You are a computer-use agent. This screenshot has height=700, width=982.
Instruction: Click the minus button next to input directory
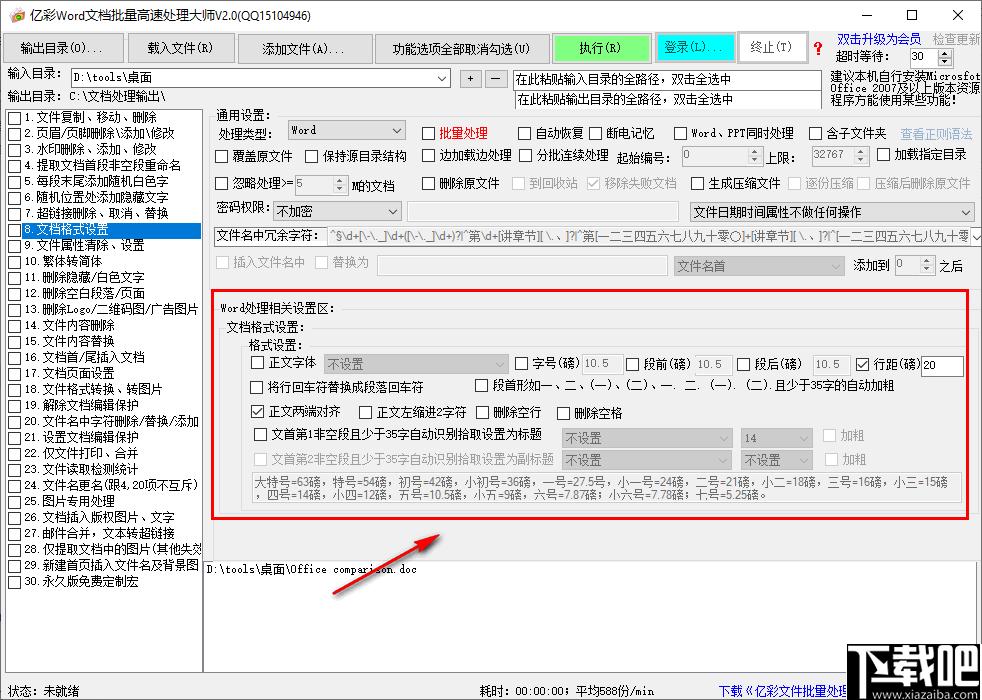point(495,79)
